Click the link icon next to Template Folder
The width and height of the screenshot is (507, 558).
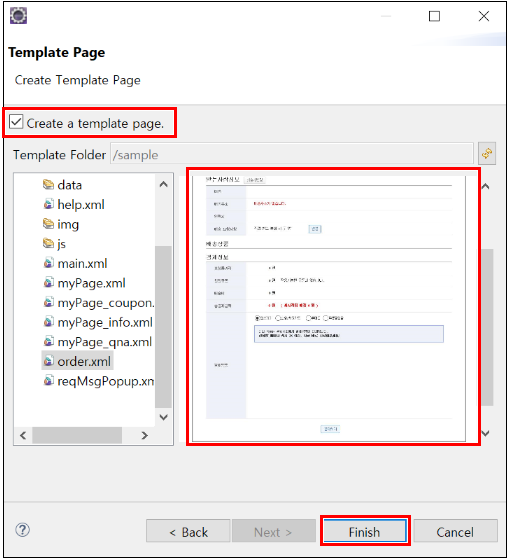487,153
